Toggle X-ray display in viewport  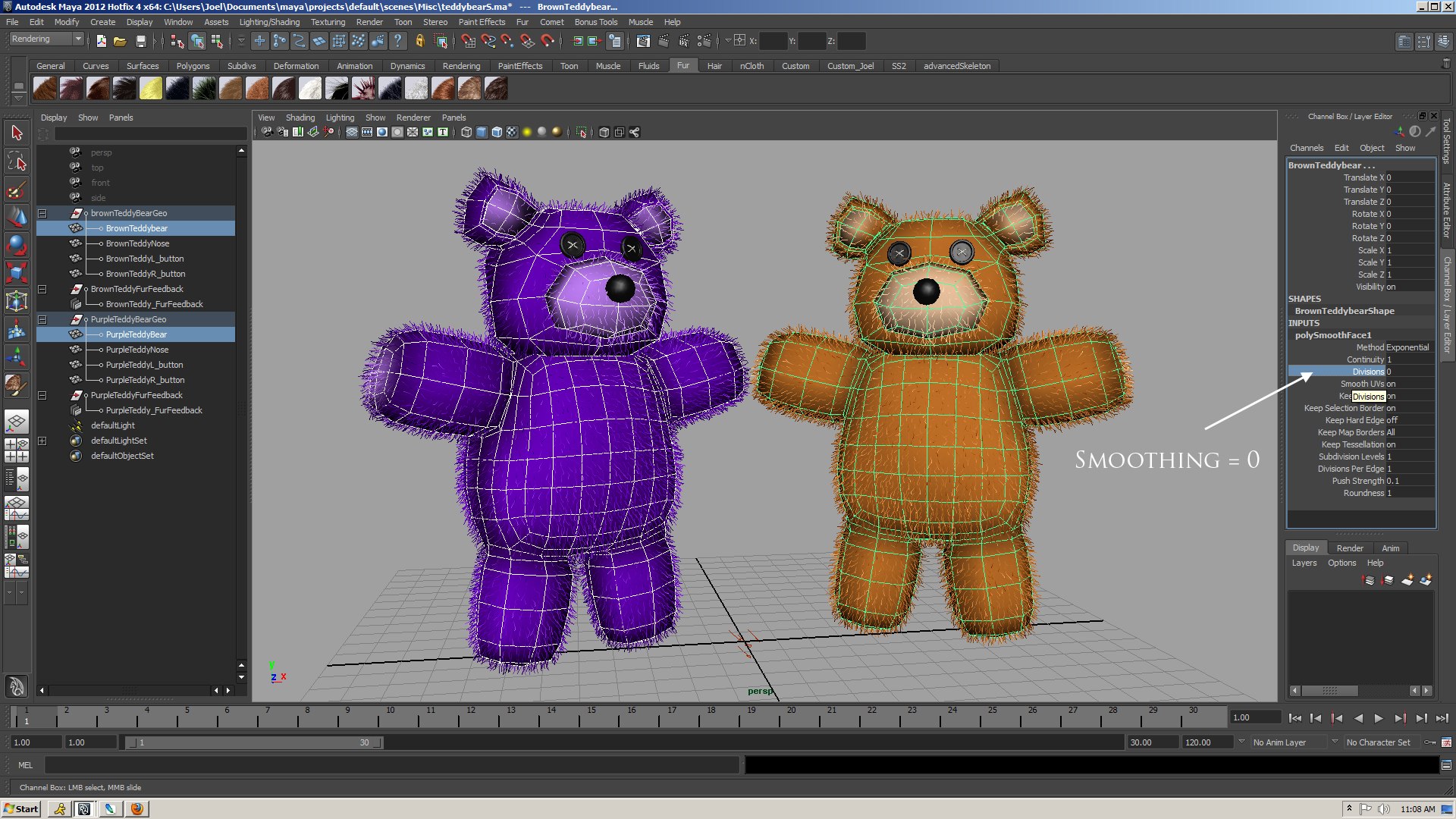point(604,132)
